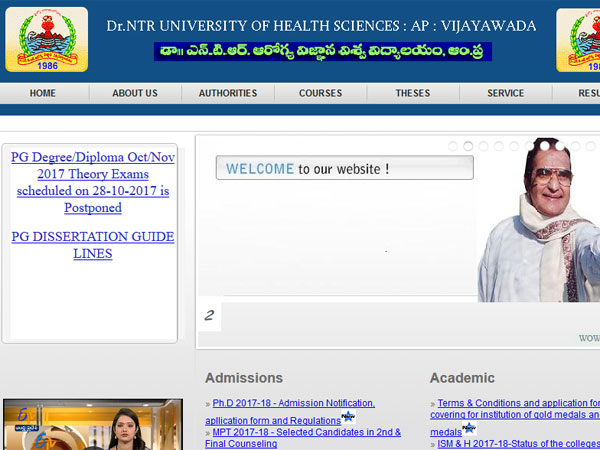Open the ABOUT US menu
The width and height of the screenshot is (600, 450).
(135, 93)
